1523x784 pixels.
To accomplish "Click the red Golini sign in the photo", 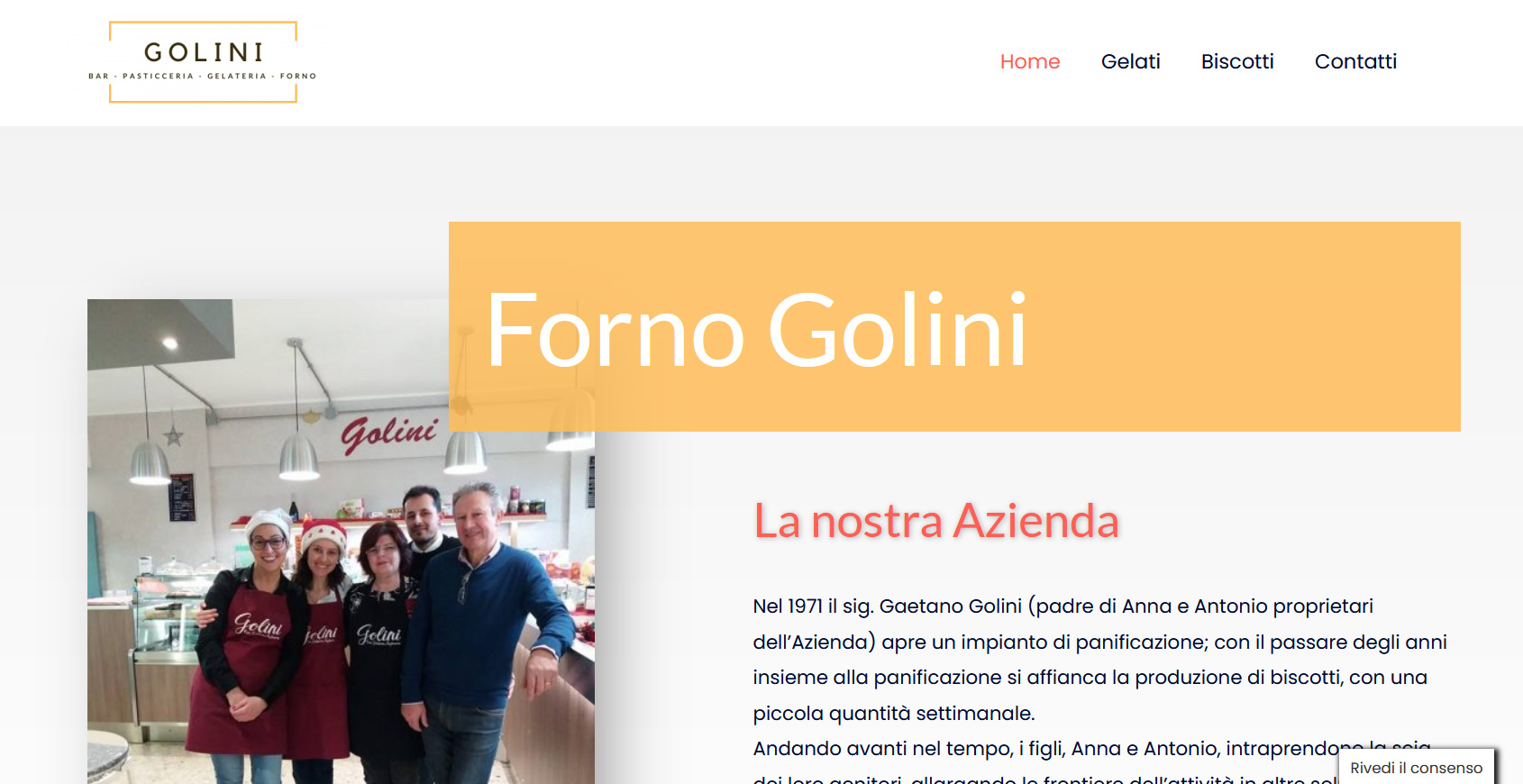I will point(388,433).
